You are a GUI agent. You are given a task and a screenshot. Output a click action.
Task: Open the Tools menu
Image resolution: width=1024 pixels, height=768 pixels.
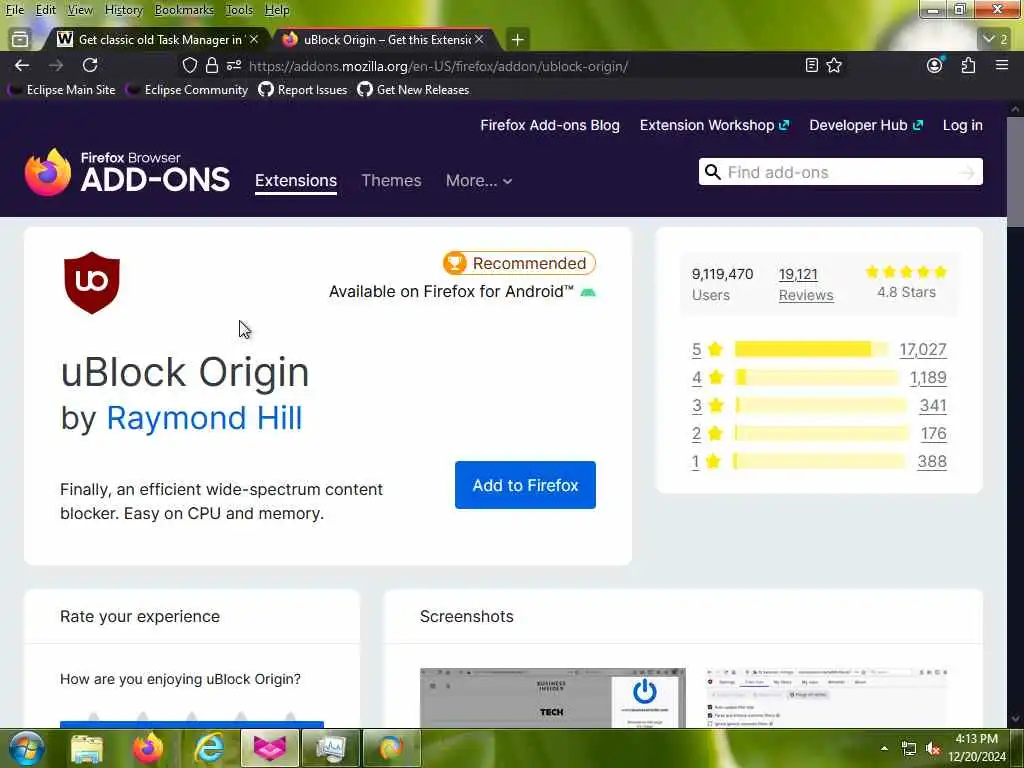tap(239, 10)
